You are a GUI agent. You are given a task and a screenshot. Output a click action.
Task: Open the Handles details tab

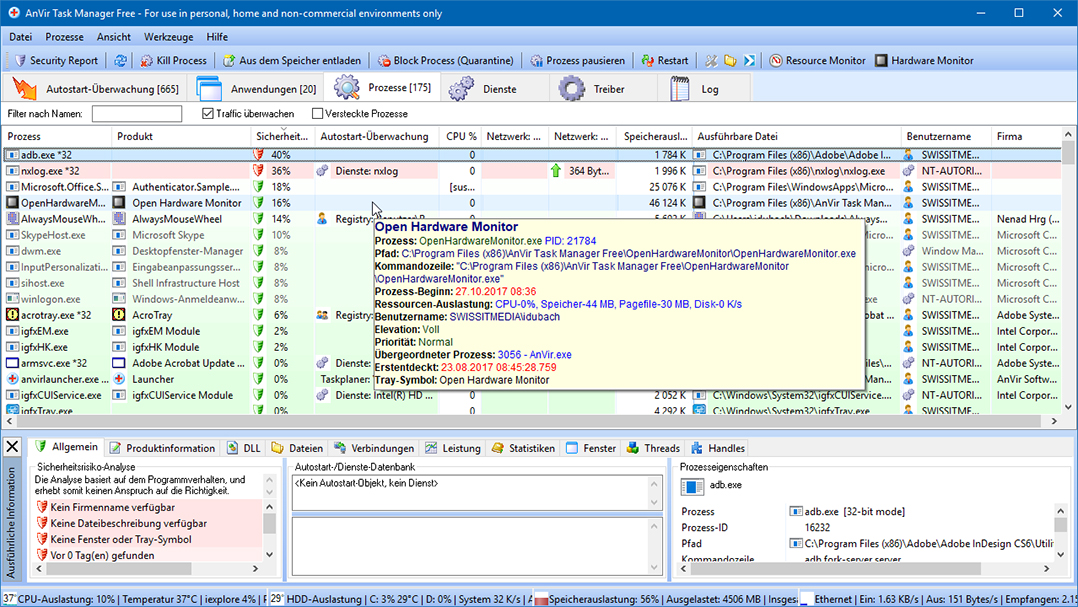click(718, 448)
